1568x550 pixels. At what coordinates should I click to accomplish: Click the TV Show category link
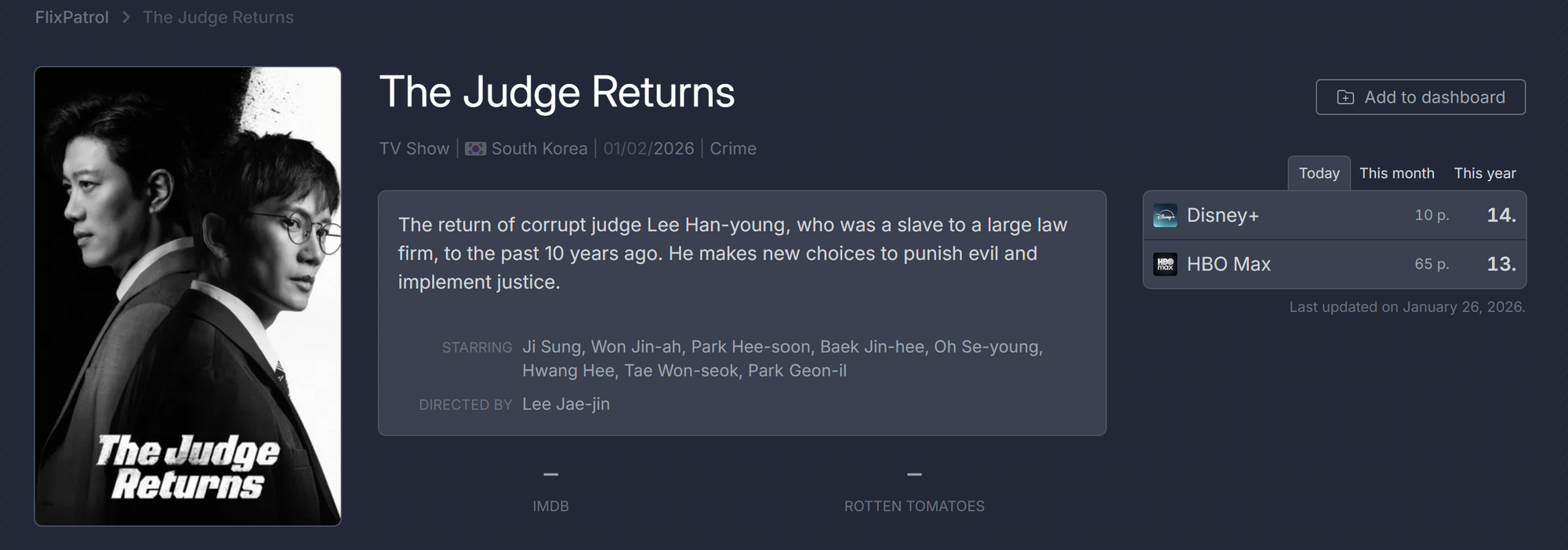tap(414, 149)
